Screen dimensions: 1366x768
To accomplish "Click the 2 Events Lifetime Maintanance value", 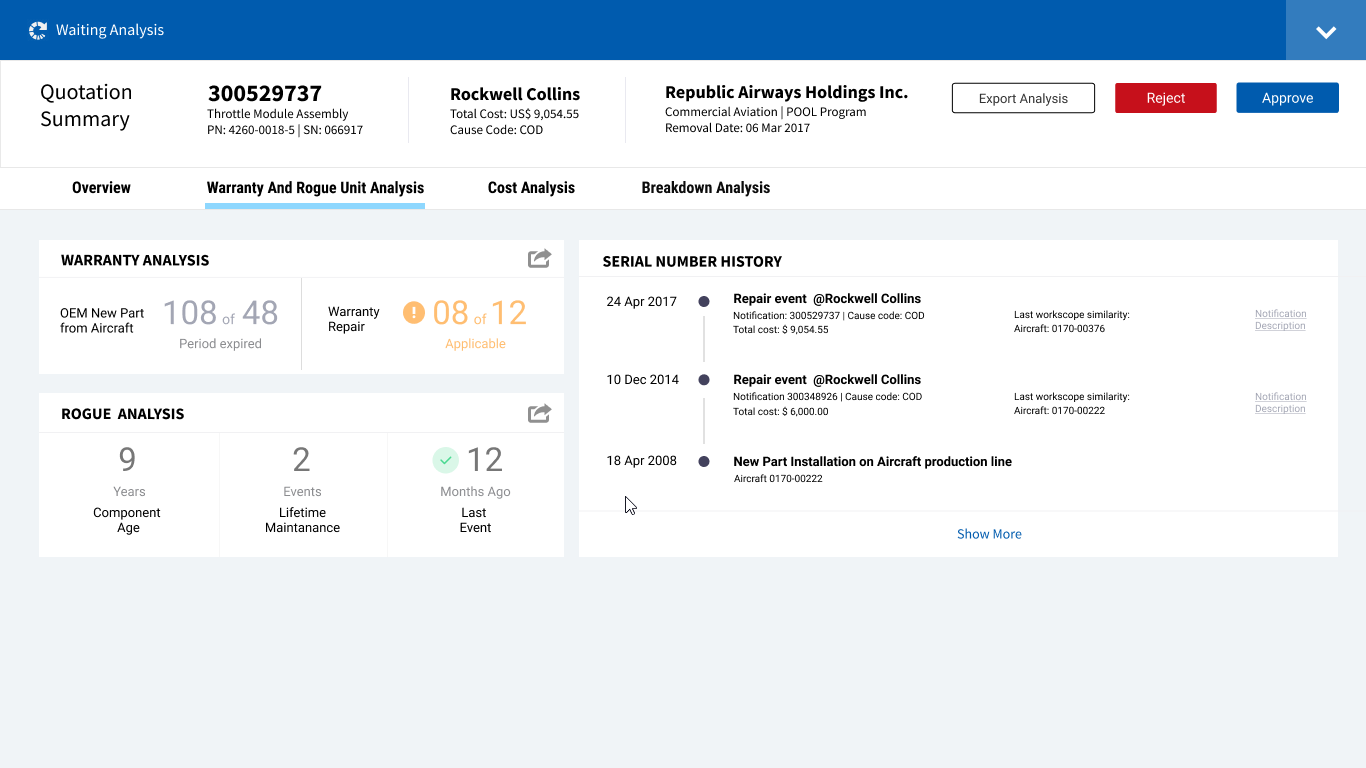I will coord(301,460).
